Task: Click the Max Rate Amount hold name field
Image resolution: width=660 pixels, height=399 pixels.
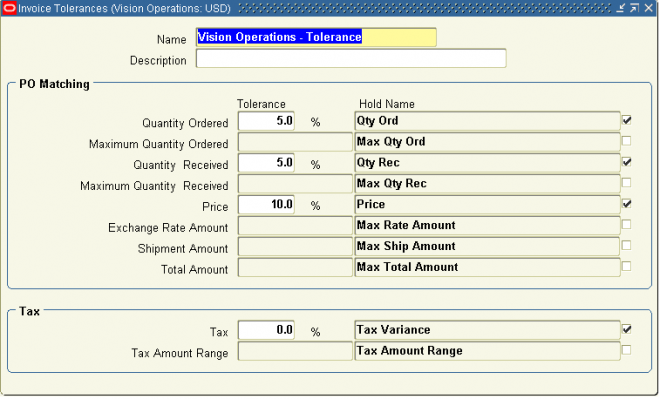Action: 487,225
